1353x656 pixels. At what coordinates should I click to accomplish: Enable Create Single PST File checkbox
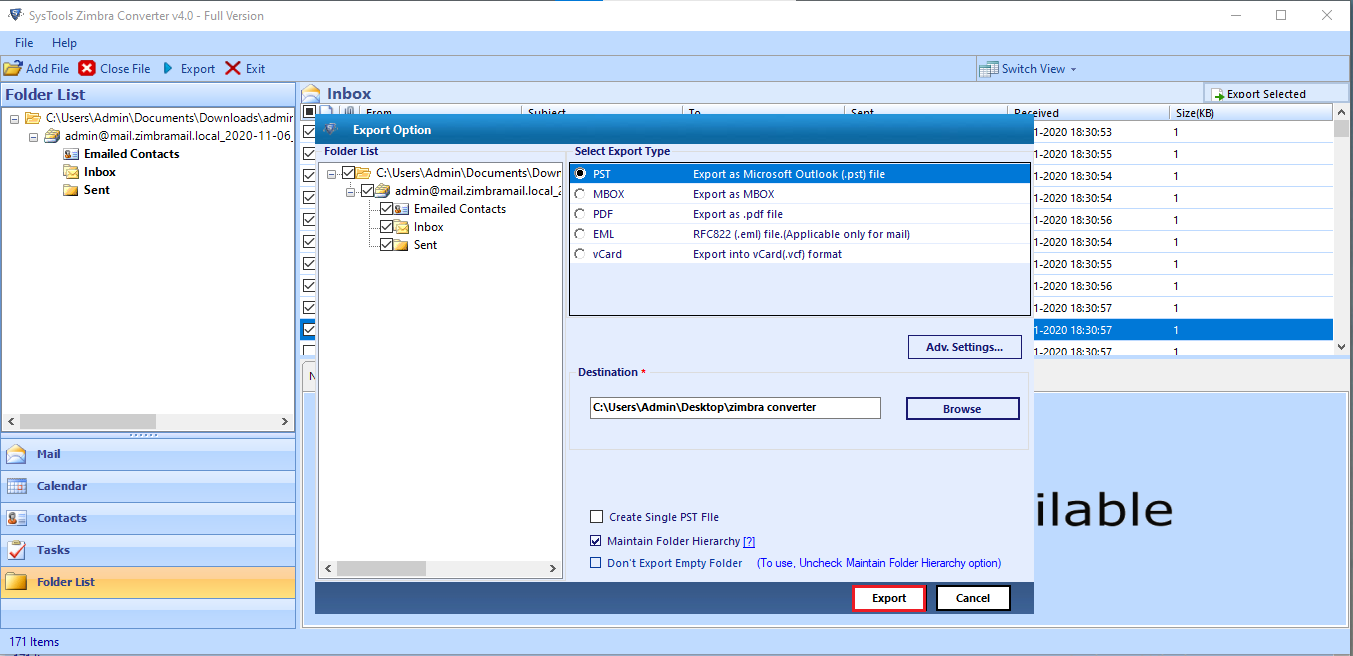[597, 517]
